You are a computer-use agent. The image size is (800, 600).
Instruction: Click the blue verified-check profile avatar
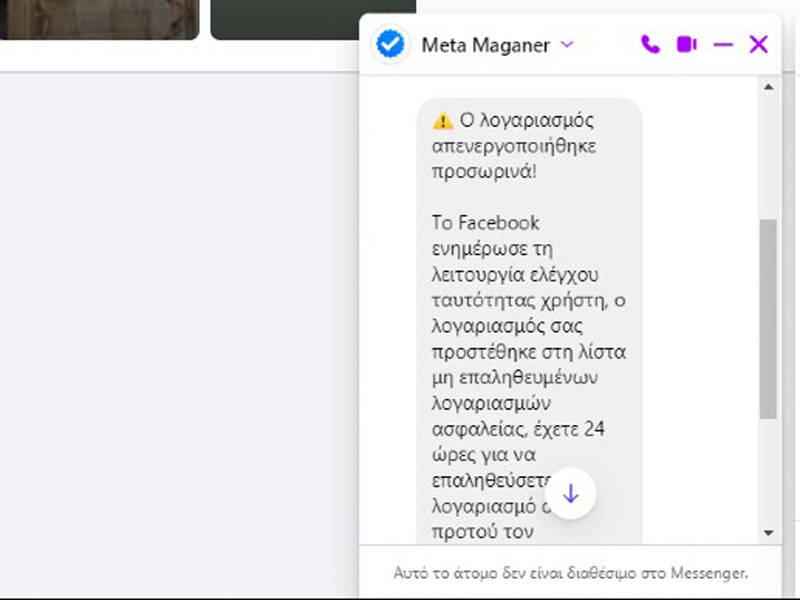390,44
